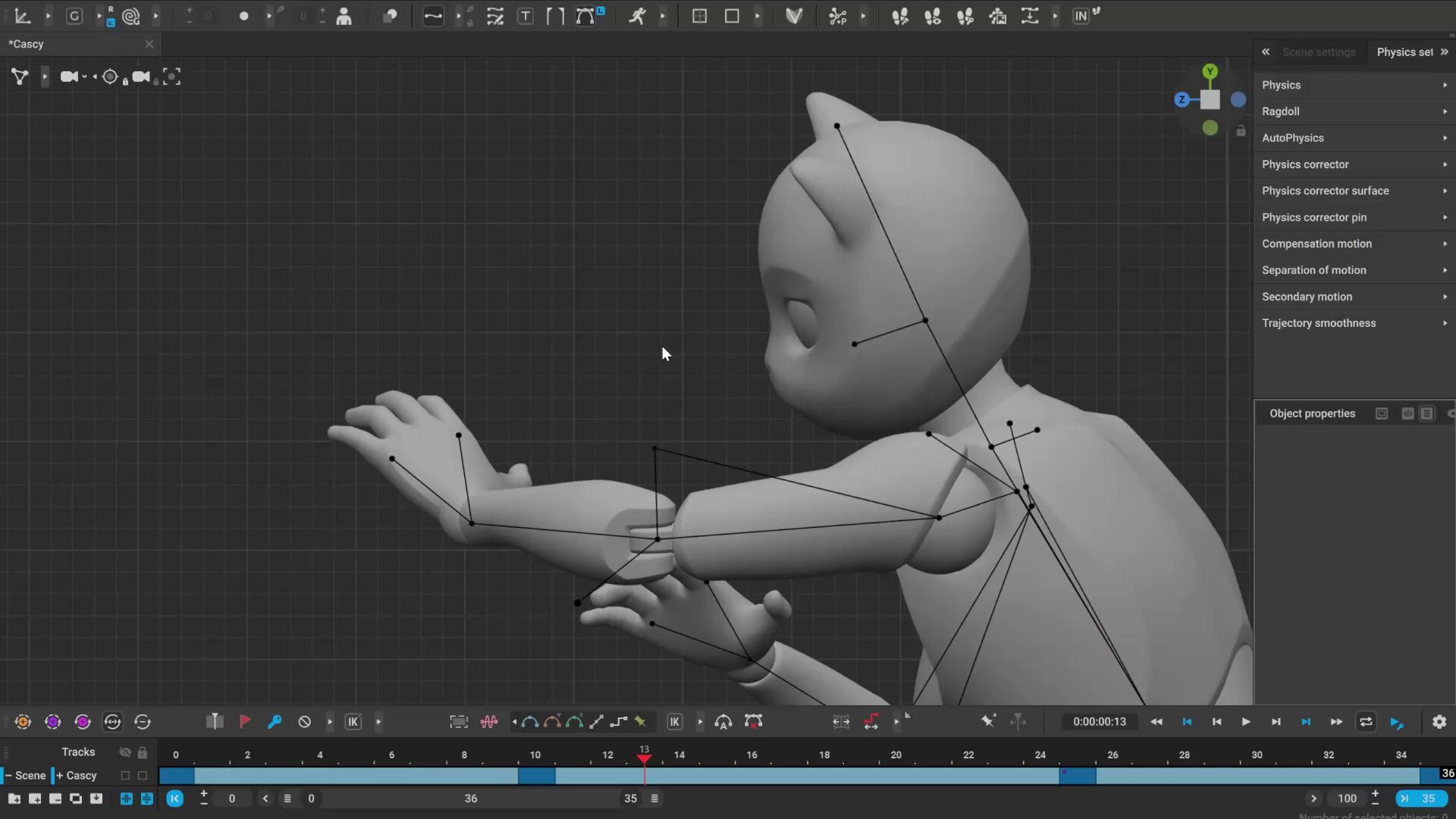Click the timeline zoom value 100 field
Screen dimensions: 1456x819
pyautogui.click(x=1347, y=799)
